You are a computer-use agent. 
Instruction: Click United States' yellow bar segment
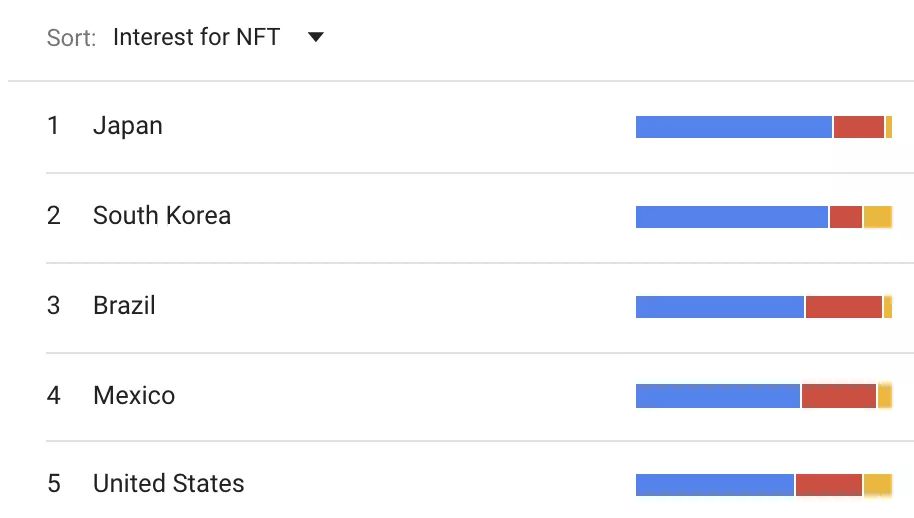878,485
